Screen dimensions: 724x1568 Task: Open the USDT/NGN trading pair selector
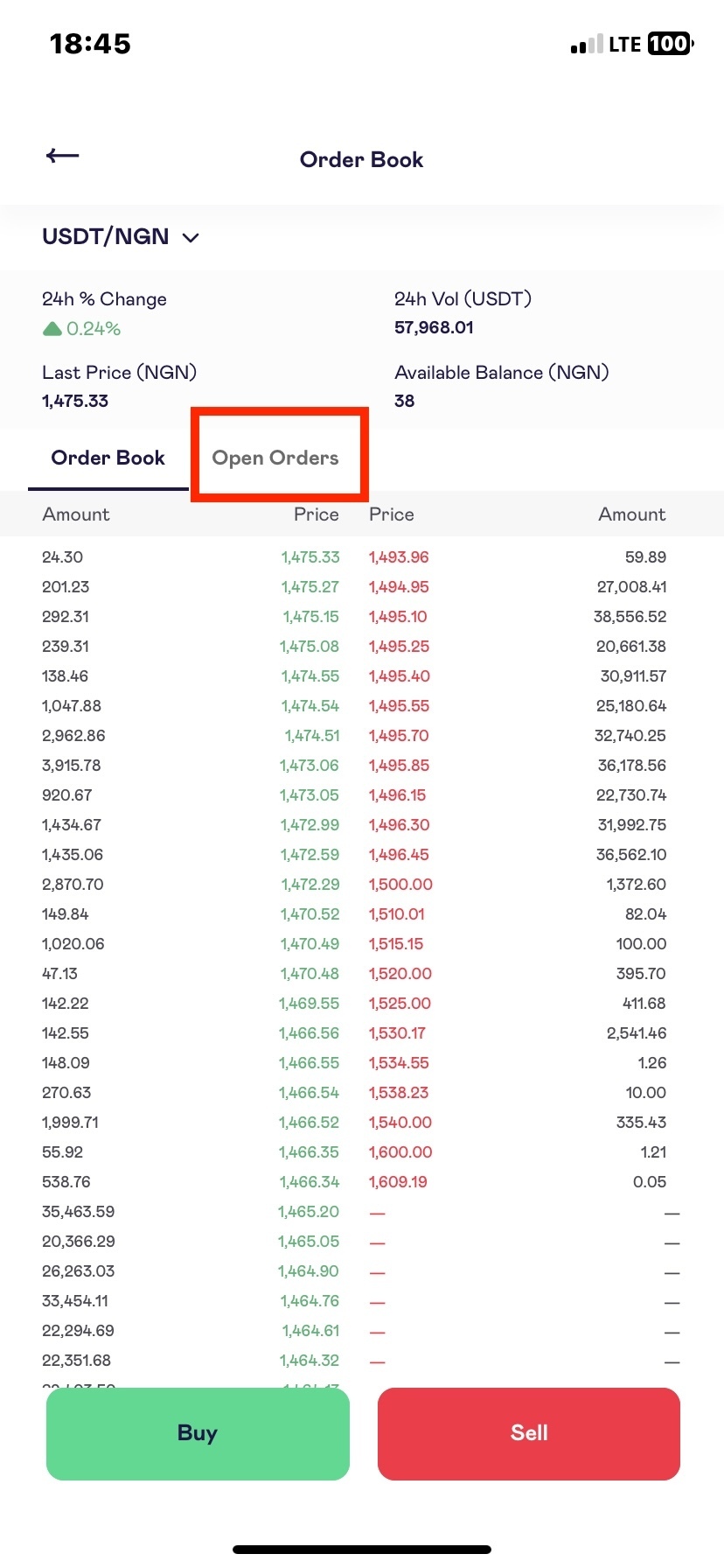[x=121, y=237]
